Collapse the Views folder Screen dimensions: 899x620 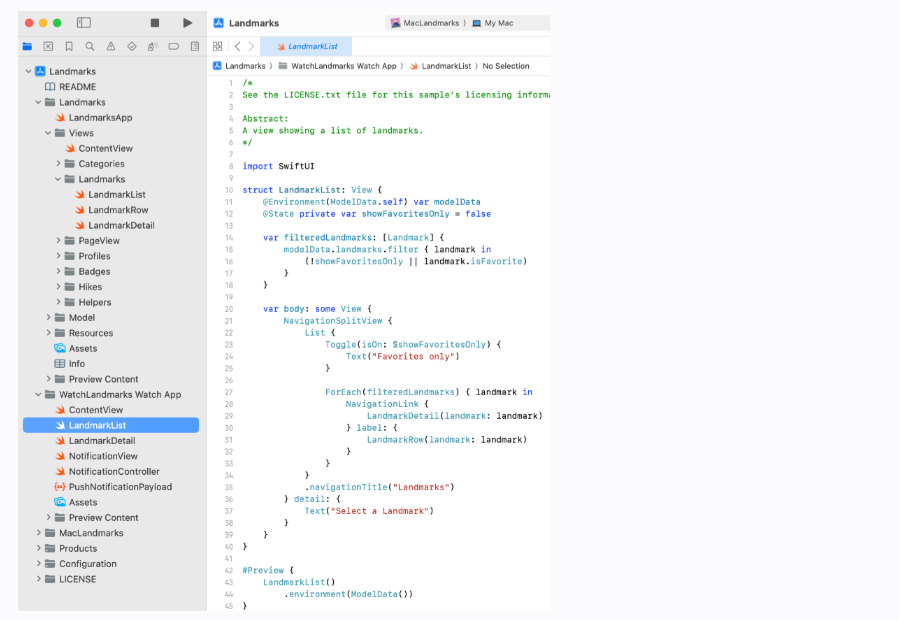(48, 133)
